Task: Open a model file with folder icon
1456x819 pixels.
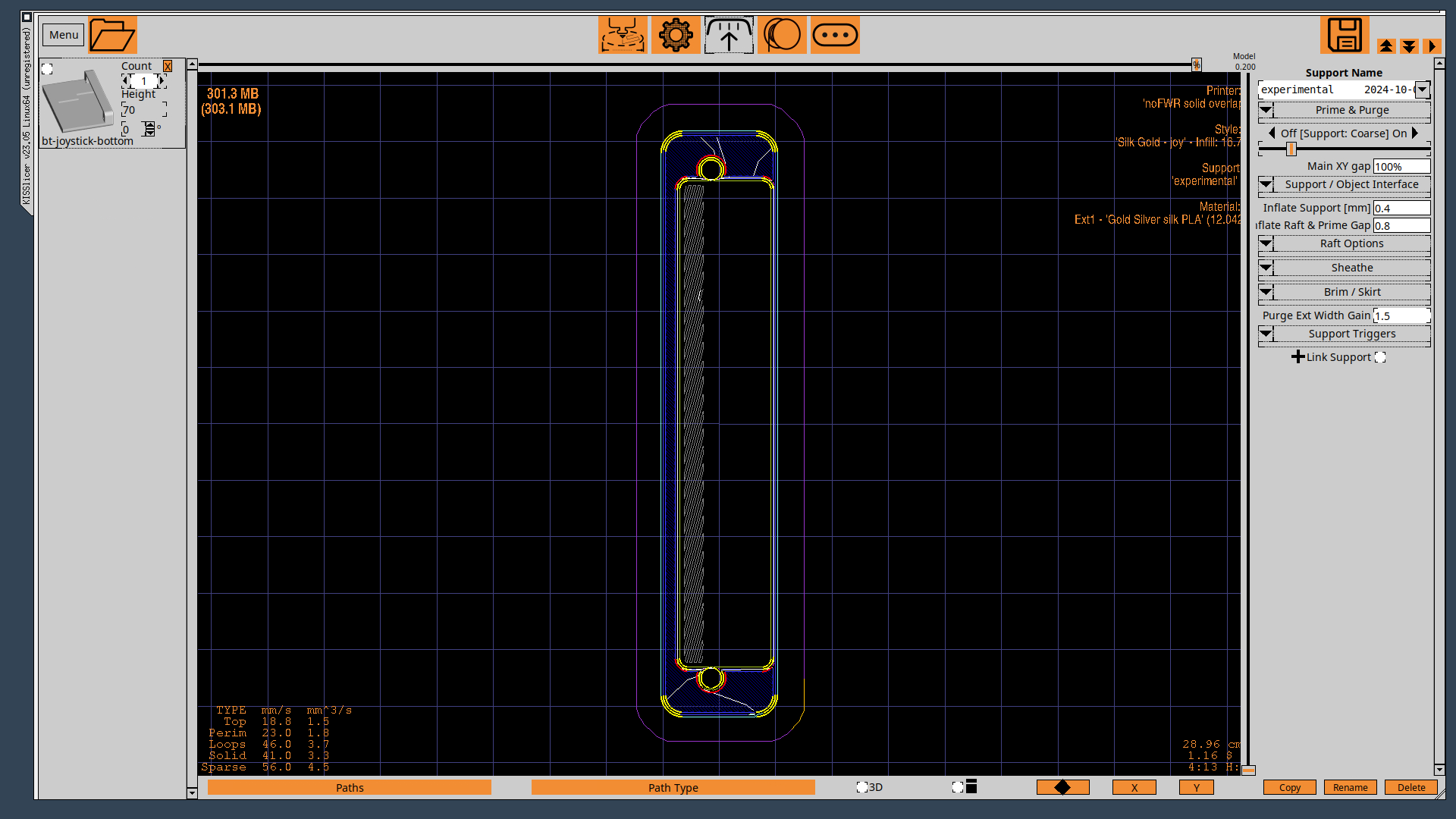Action: pyautogui.click(x=112, y=35)
